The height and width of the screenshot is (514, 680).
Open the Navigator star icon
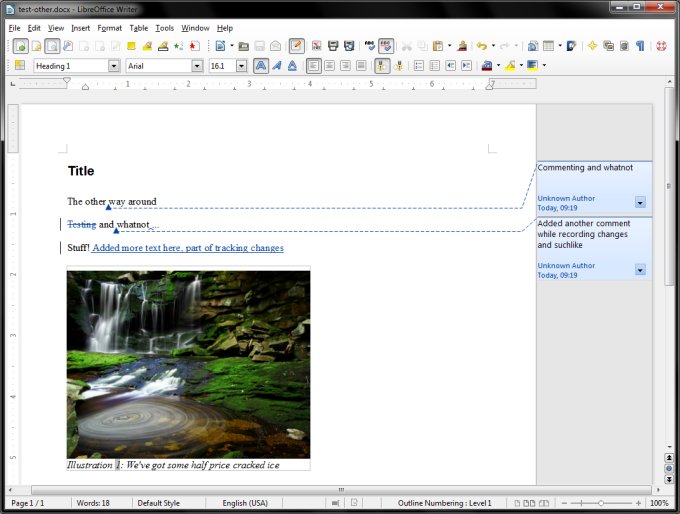592,46
